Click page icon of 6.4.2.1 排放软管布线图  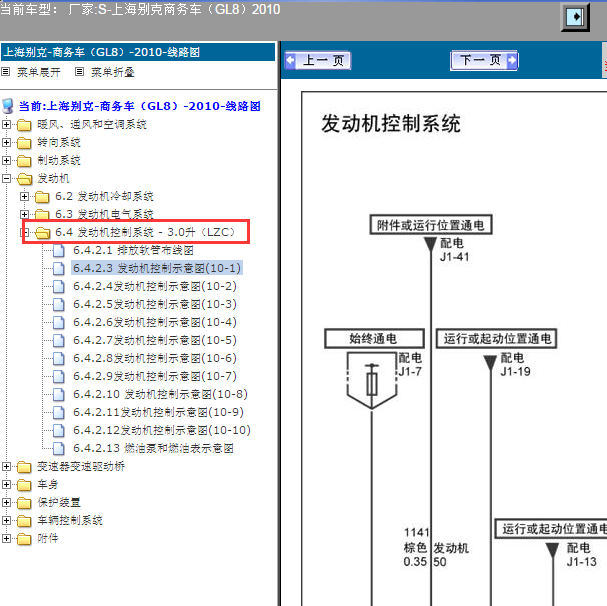tap(58, 251)
